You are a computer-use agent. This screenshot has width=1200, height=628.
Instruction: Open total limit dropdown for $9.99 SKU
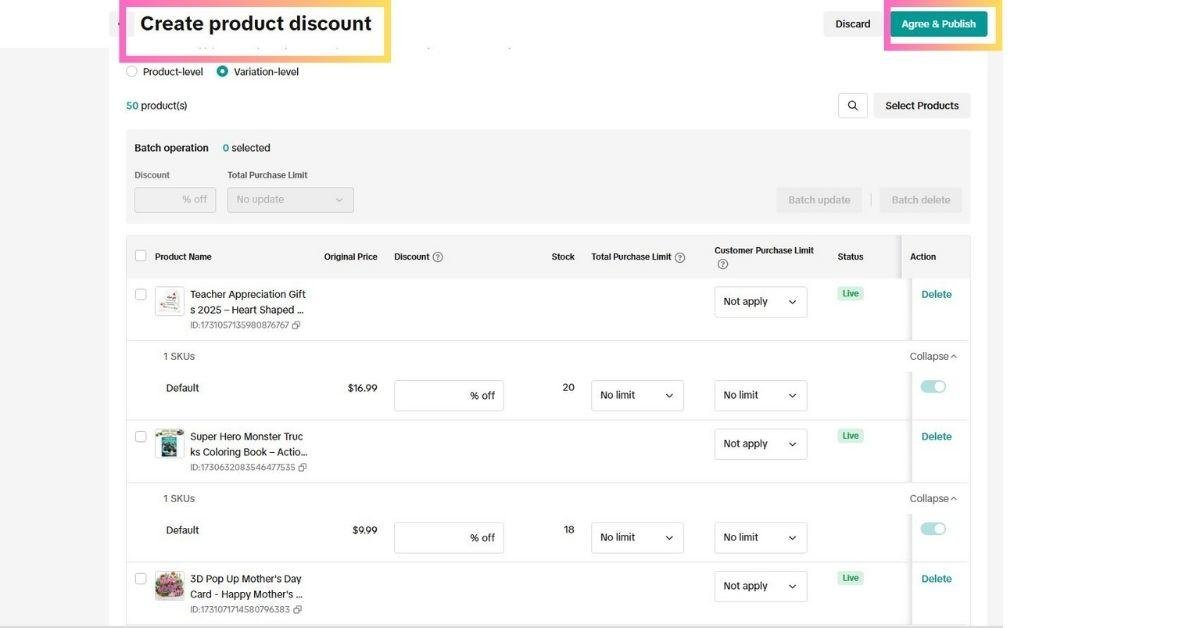[x=637, y=537]
